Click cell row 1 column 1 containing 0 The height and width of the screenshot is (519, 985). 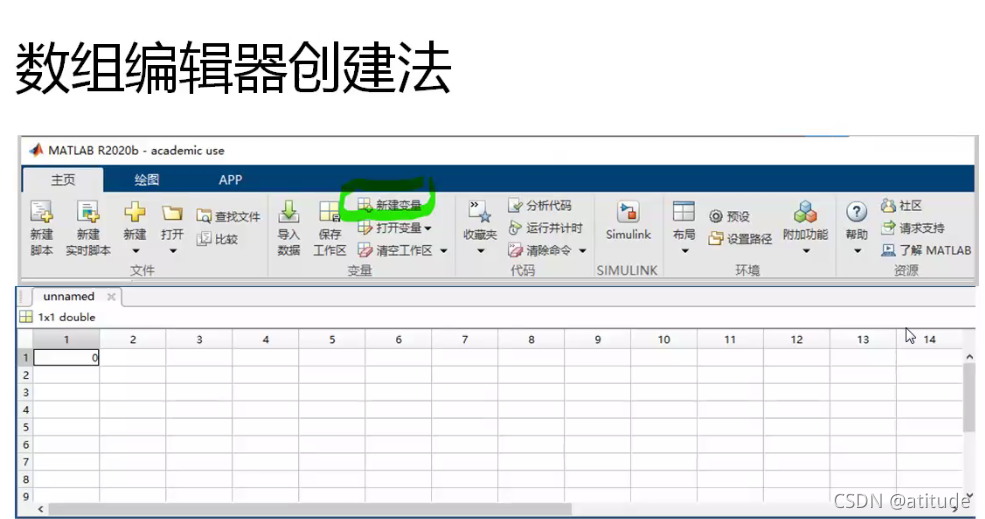(x=66, y=358)
